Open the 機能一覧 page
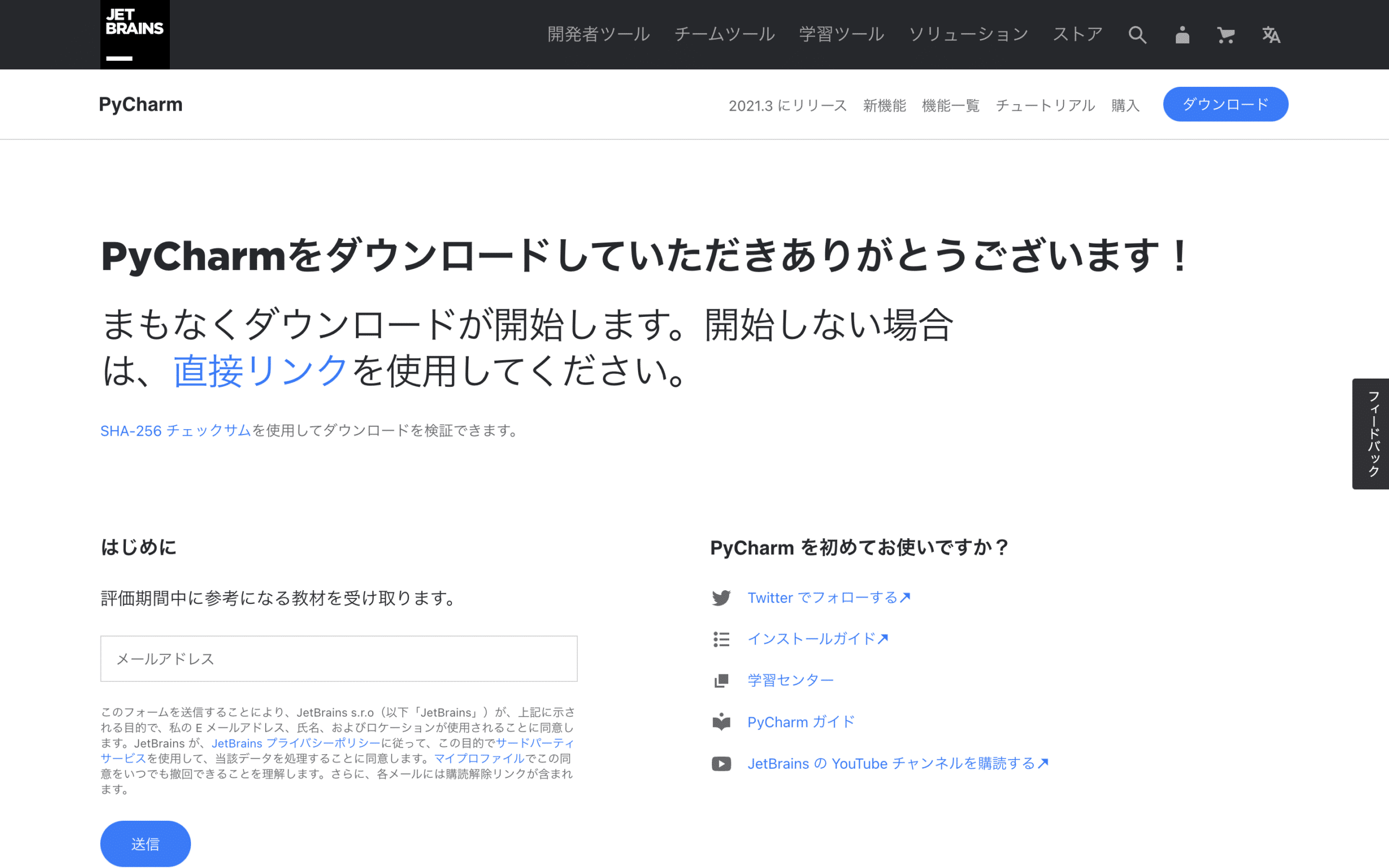This screenshot has height=868, width=1389. pyautogui.click(x=951, y=106)
